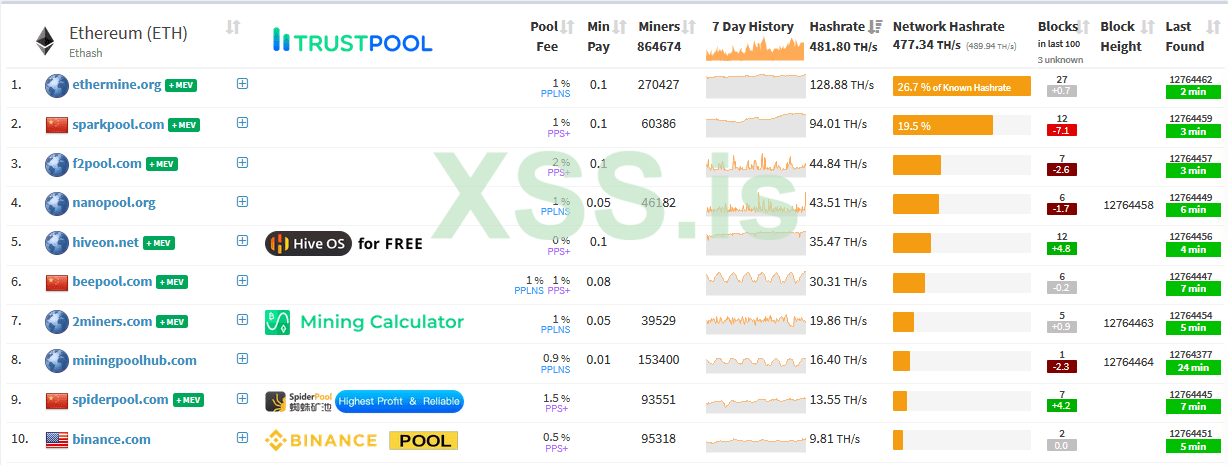Screen dimensions: 1228x465
Task: Open the nanopool.org pool link
Action: tap(114, 203)
